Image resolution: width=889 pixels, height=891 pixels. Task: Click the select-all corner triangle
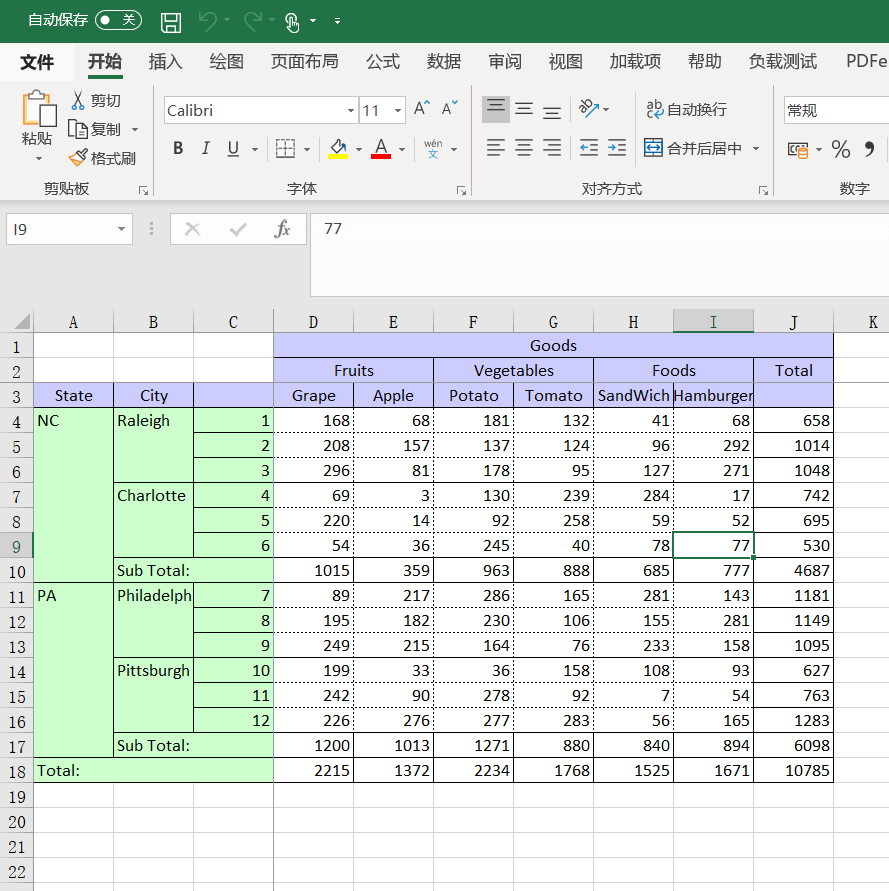(x=22, y=322)
